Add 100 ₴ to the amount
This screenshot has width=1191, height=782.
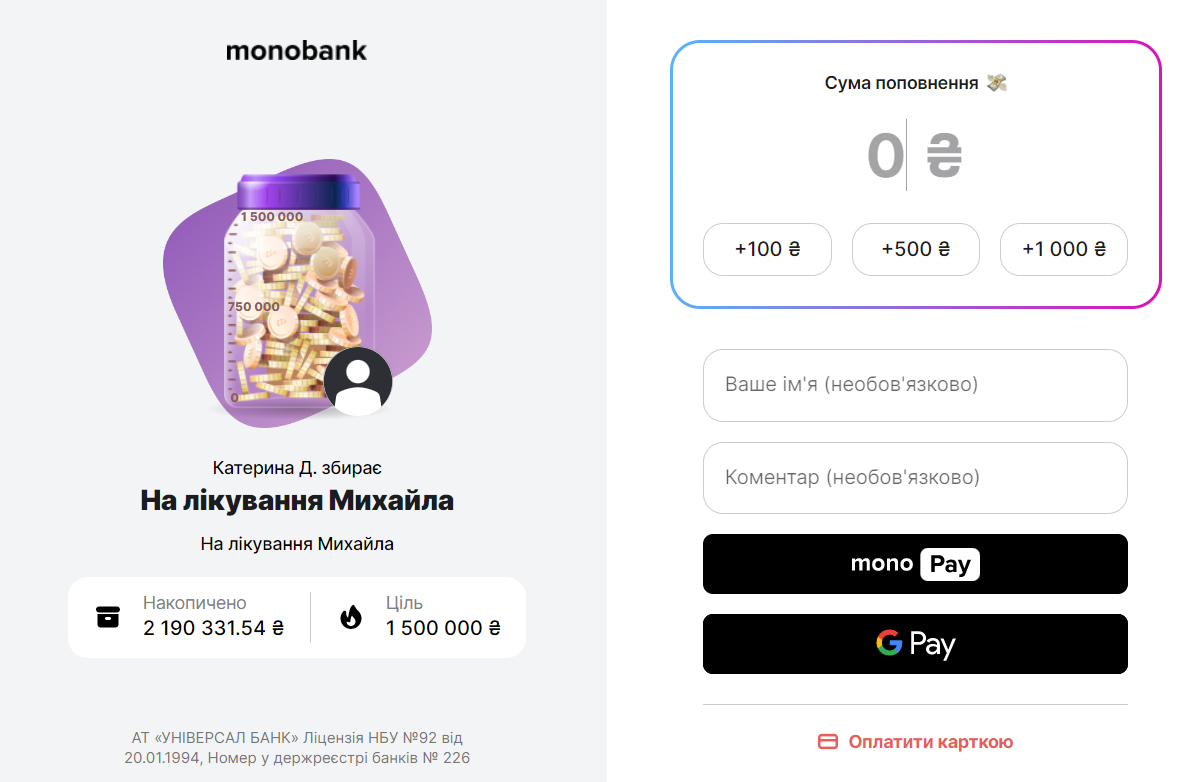pos(767,249)
